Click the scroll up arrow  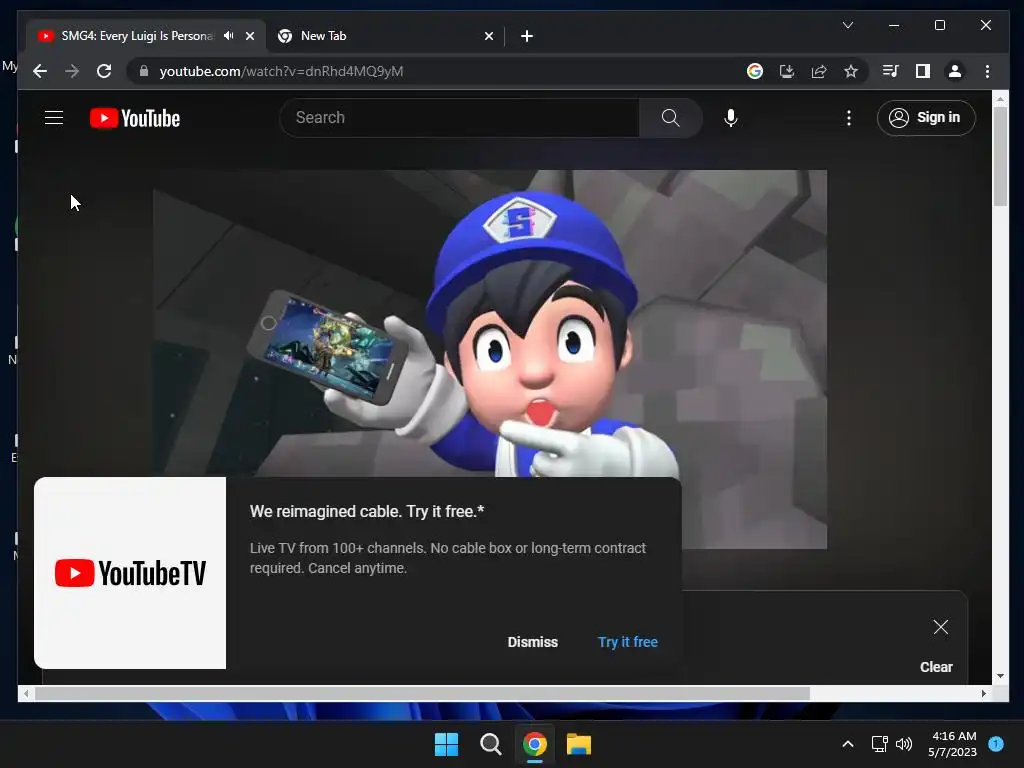pos(1000,99)
